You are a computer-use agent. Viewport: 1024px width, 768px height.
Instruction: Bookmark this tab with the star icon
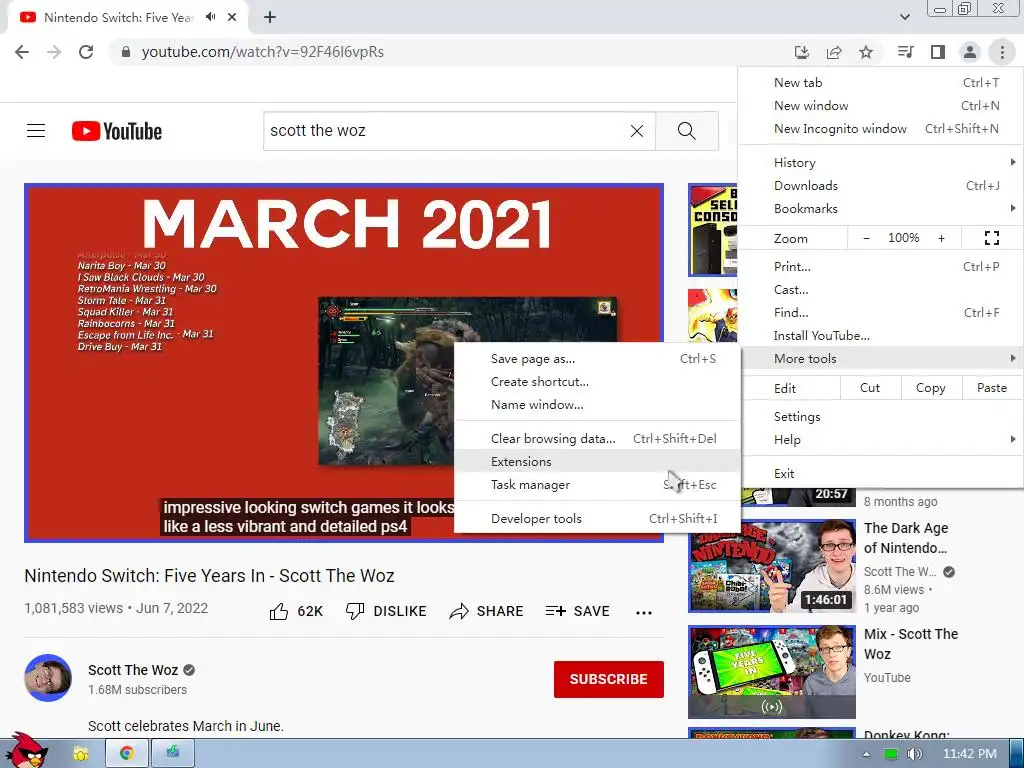click(x=866, y=52)
